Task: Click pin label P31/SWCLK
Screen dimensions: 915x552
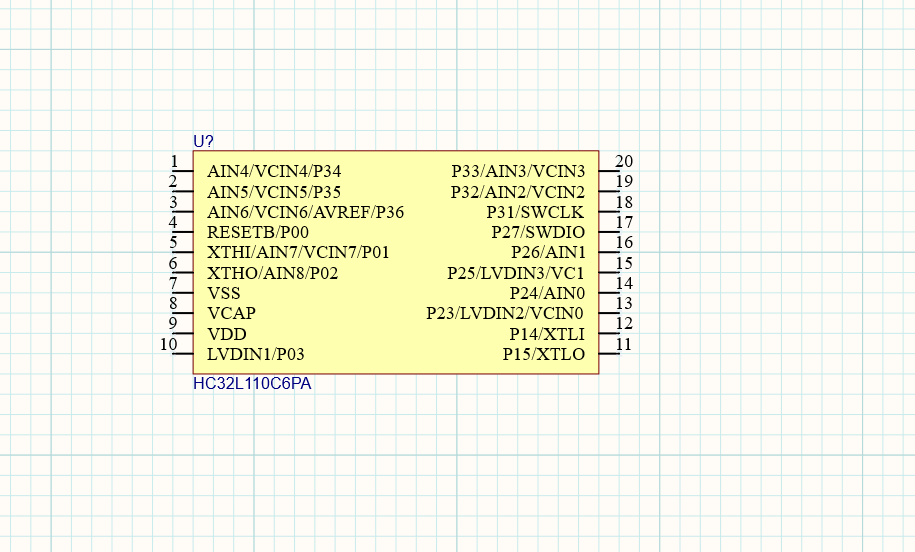Action: 536,212
